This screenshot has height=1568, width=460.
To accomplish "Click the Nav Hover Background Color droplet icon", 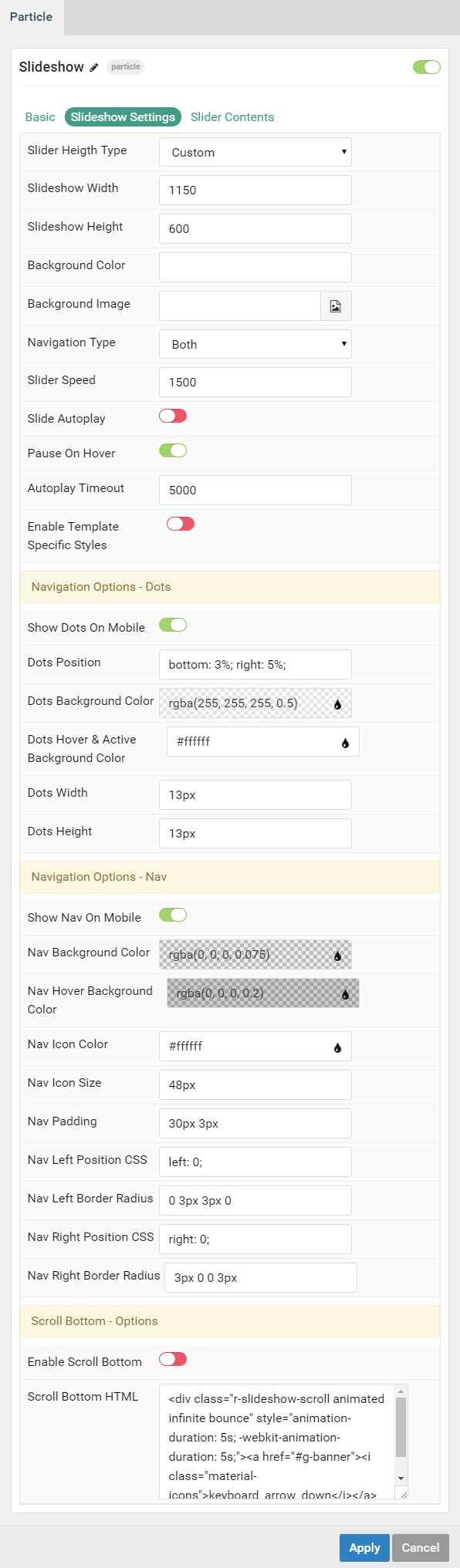I will pyautogui.click(x=345, y=994).
